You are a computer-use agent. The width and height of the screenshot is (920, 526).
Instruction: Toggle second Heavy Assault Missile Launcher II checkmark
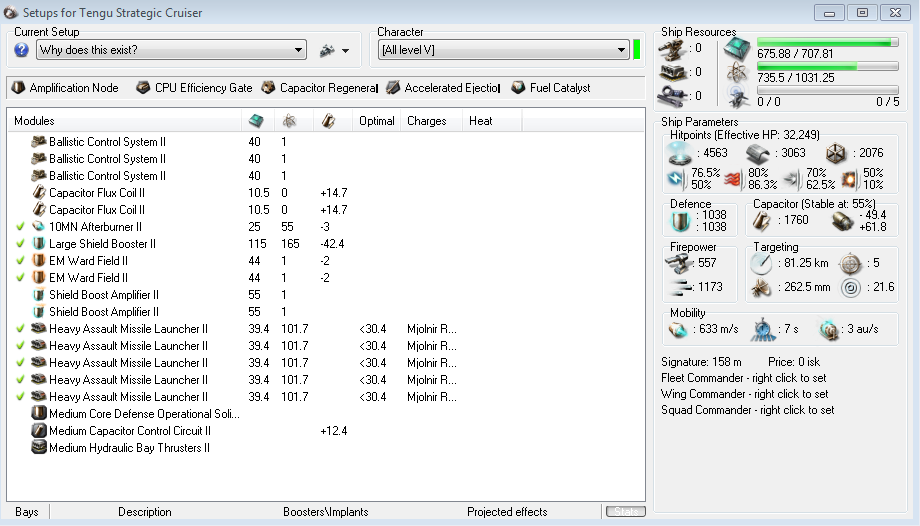coord(21,346)
